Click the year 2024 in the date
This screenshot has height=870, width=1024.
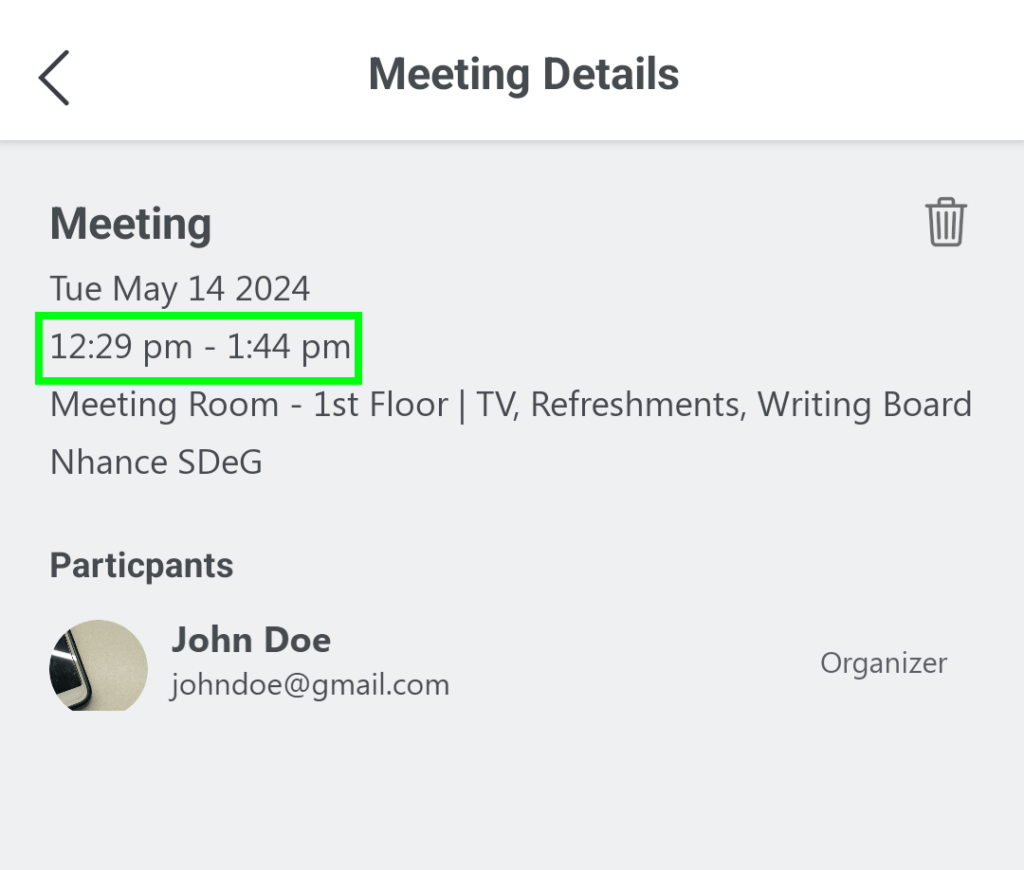pyautogui.click(x=272, y=289)
